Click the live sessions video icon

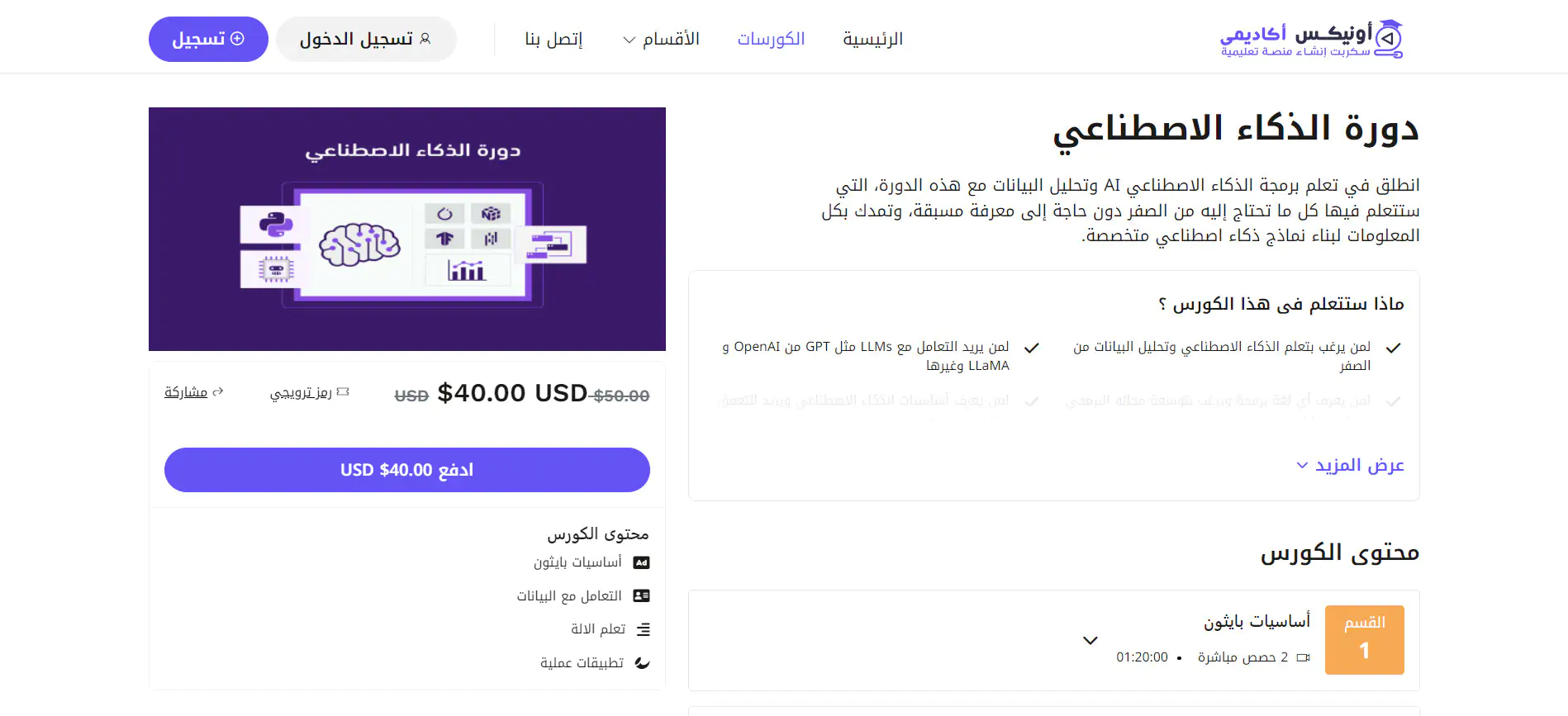point(1304,657)
